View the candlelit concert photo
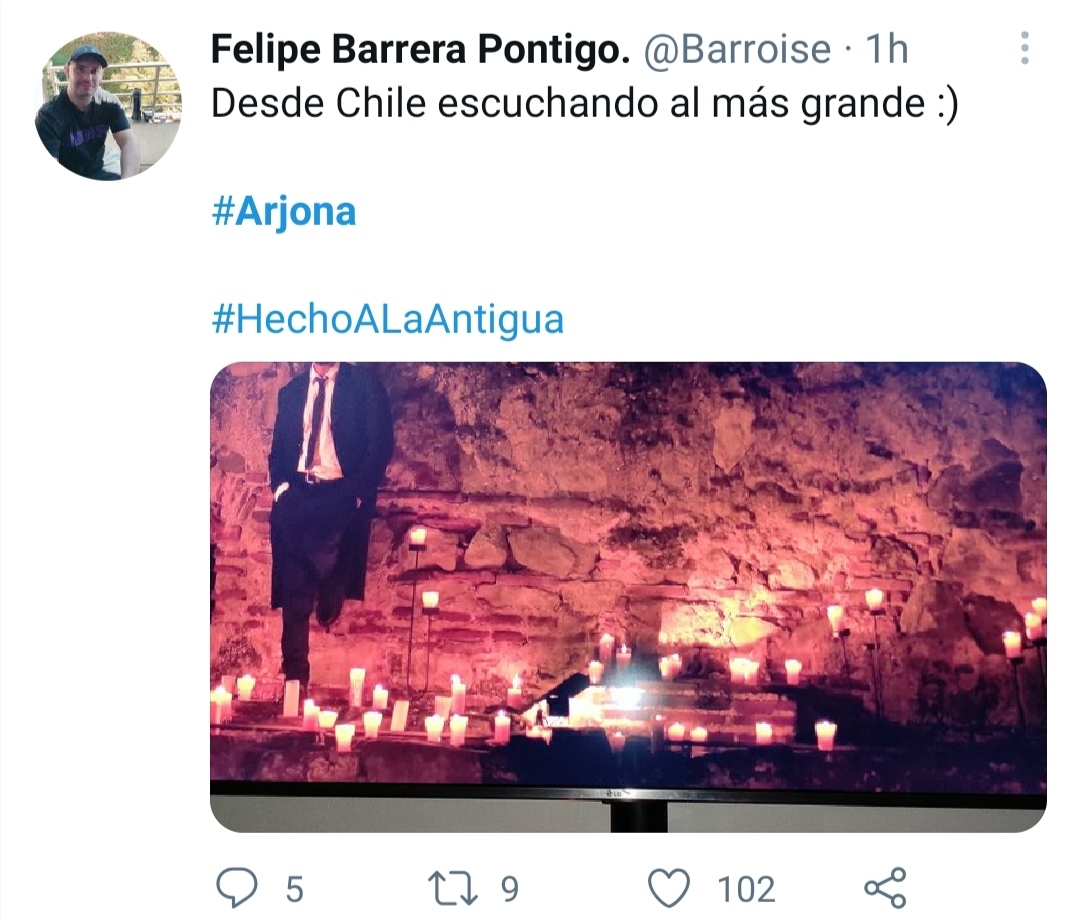This screenshot has height=920, width=1080. coord(628,597)
